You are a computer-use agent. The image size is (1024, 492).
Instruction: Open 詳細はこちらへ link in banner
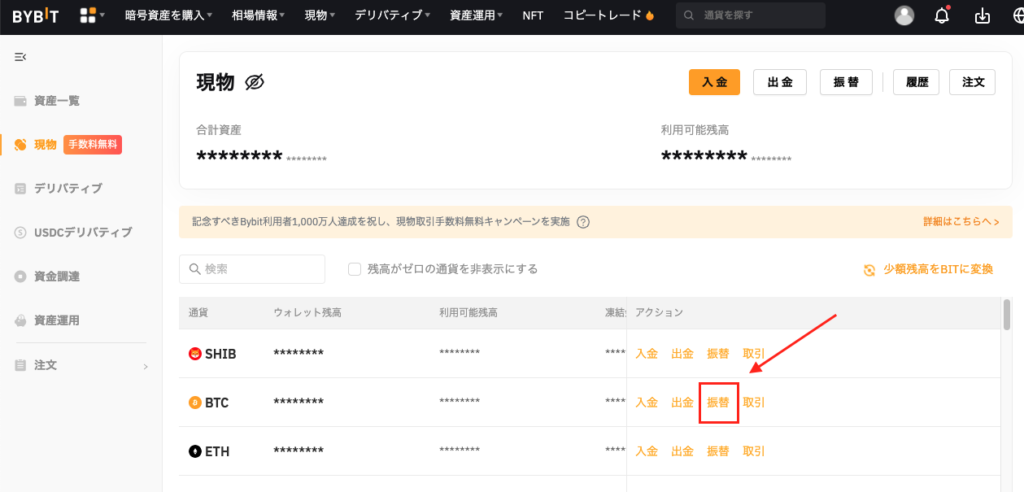pos(961,222)
